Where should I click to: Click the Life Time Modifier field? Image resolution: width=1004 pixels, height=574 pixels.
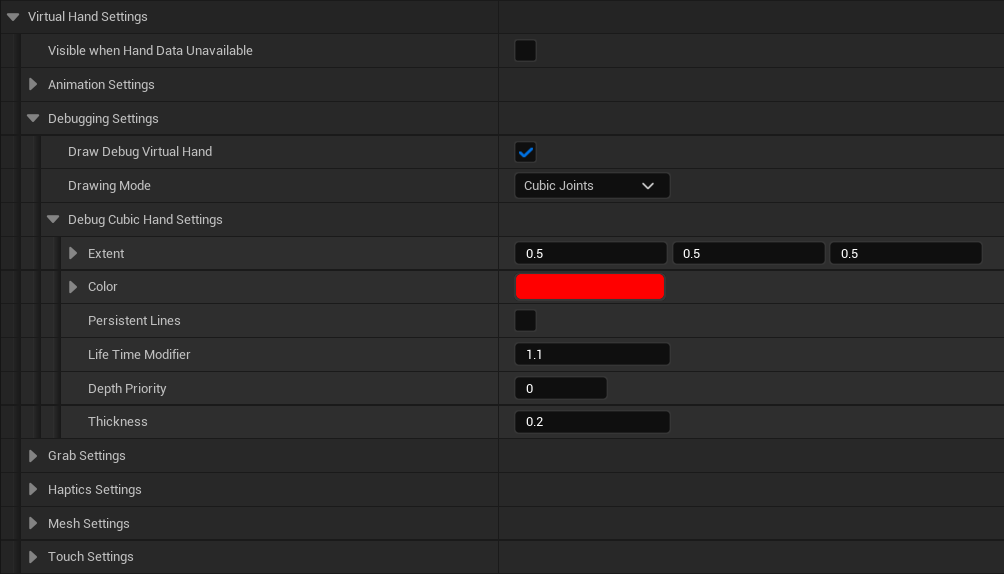coord(592,354)
